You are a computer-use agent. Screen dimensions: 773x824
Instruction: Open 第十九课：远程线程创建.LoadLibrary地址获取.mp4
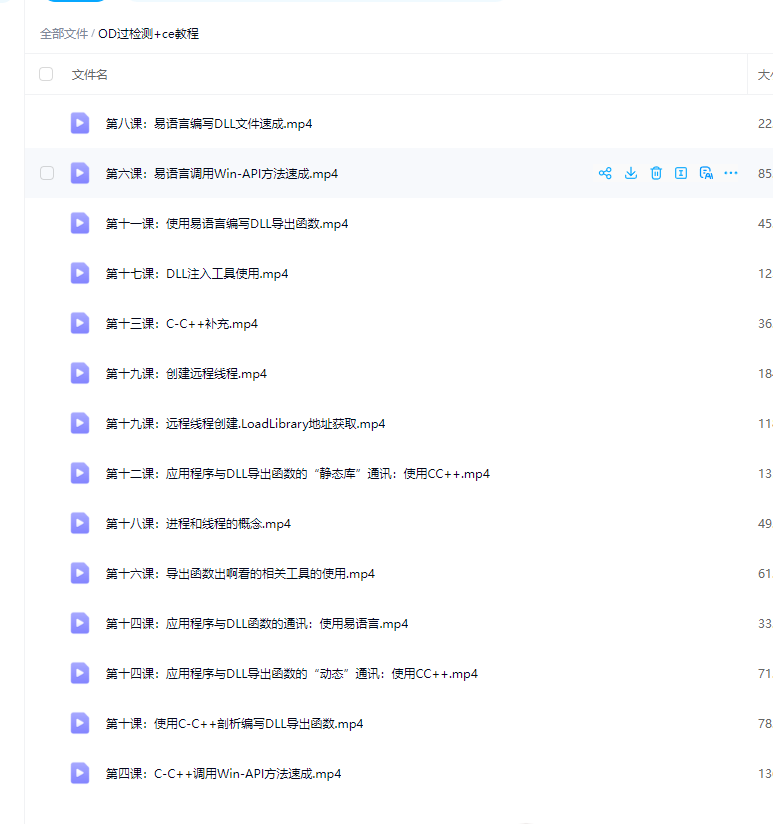tap(245, 423)
